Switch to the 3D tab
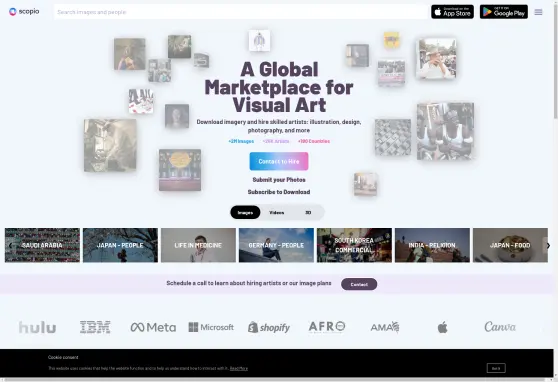This screenshot has height=382, width=558. click(x=308, y=213)
